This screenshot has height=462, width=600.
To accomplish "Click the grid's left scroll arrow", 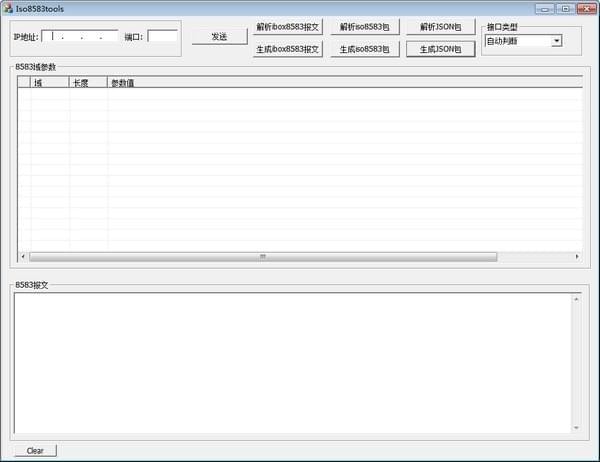I will [x=23, y=256].
